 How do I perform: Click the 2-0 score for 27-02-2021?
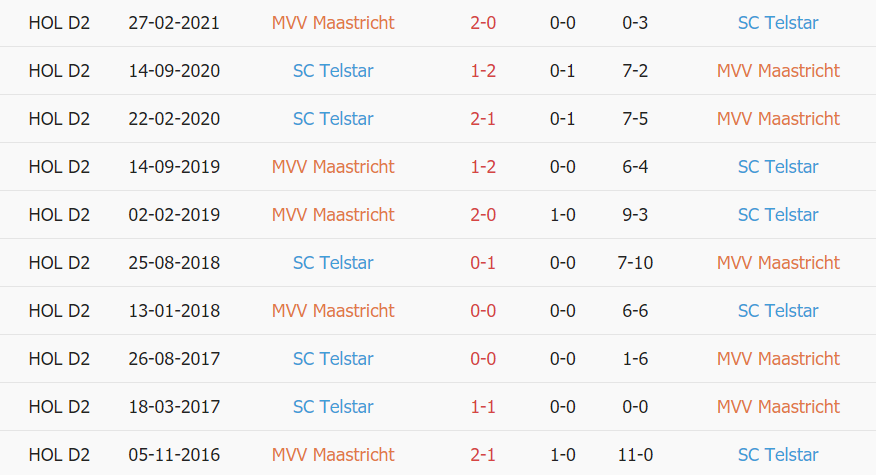pos(483,23)
